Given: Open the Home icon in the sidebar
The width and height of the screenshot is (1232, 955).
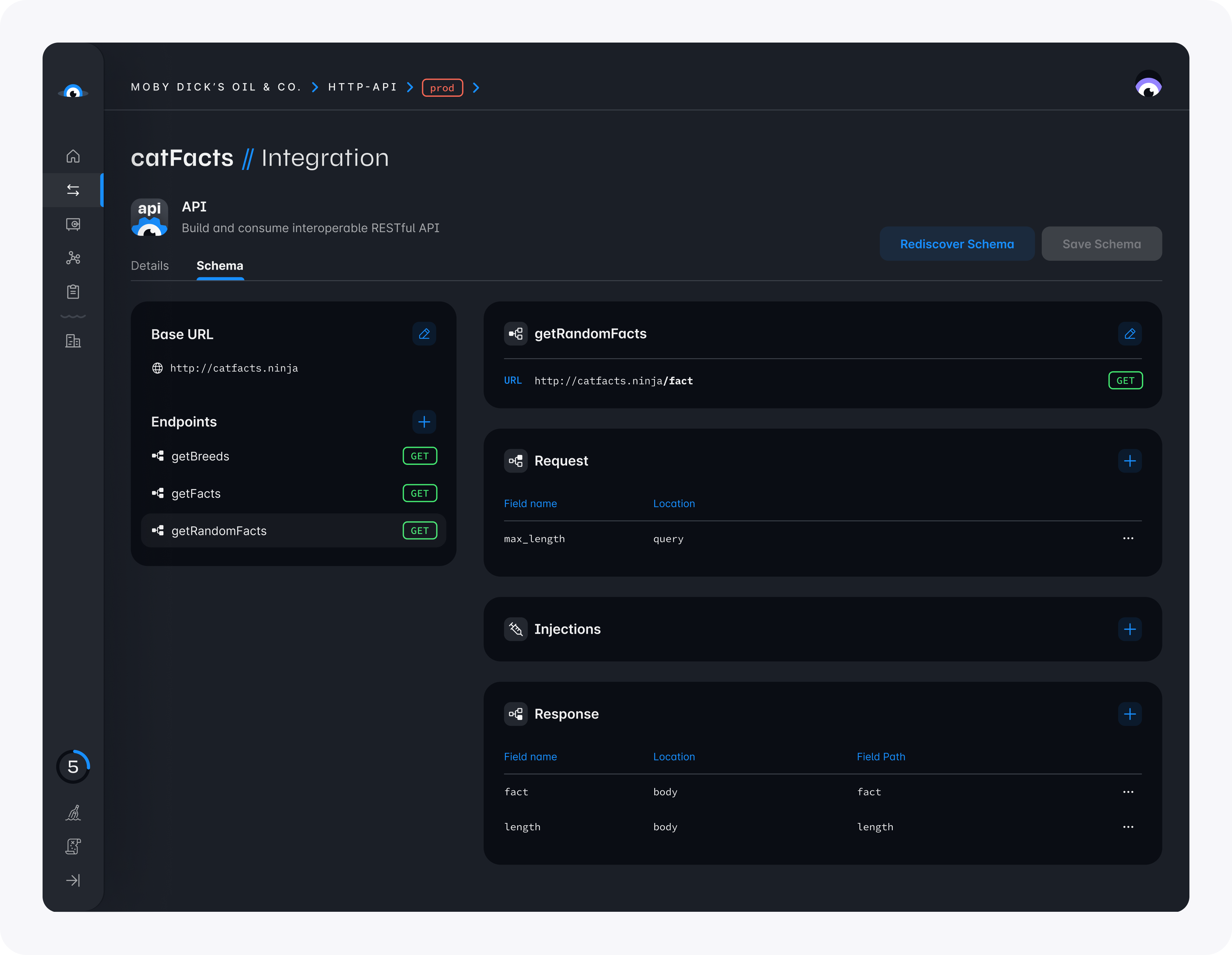Looking at the screenshot, I should (73, 156).
